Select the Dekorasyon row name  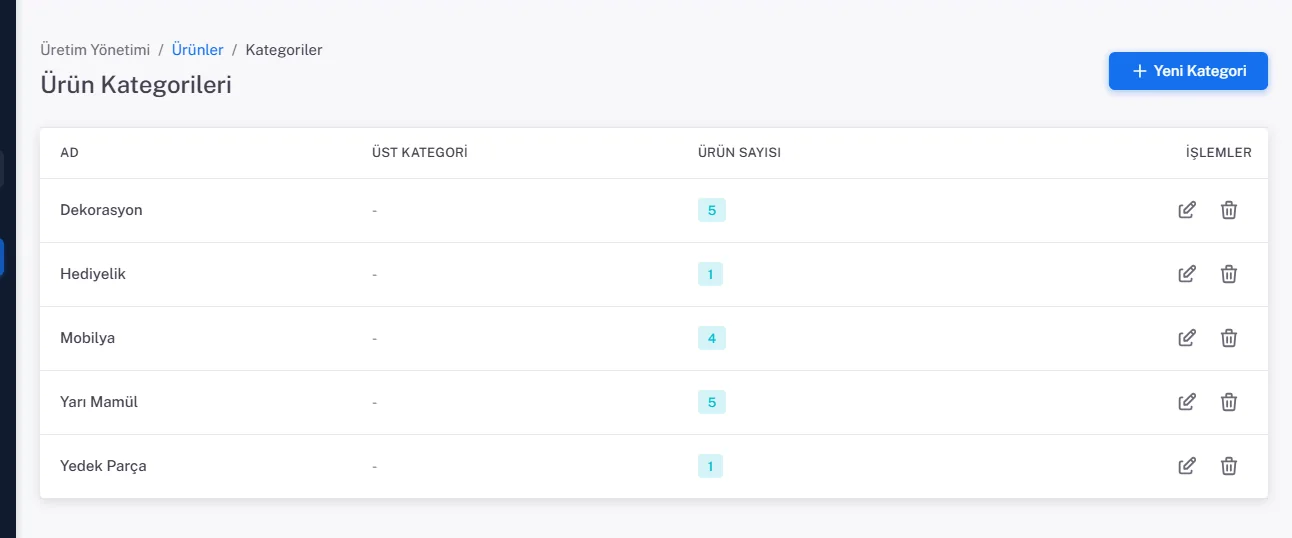click(101, 210)
